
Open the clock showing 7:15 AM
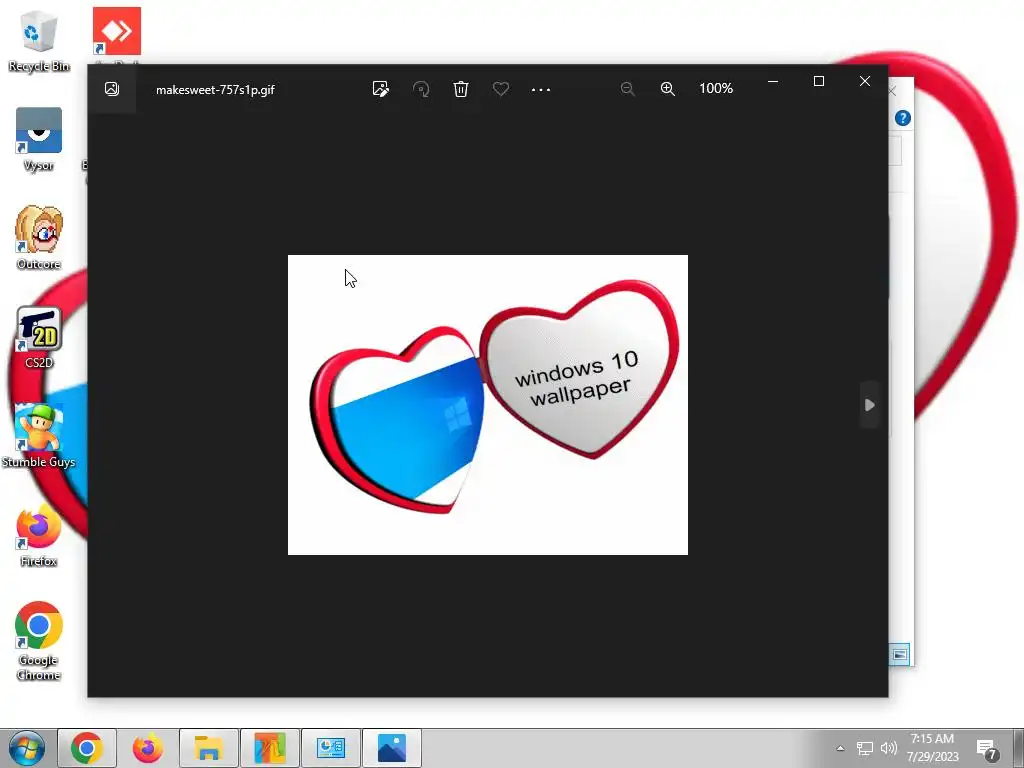932,748
